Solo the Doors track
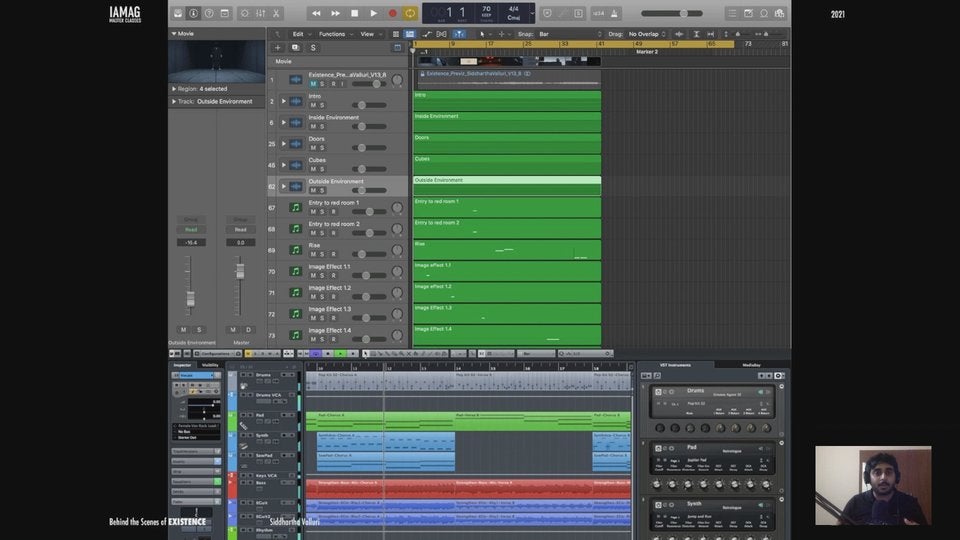The image size is (960, 540). [x=322, y=148]
